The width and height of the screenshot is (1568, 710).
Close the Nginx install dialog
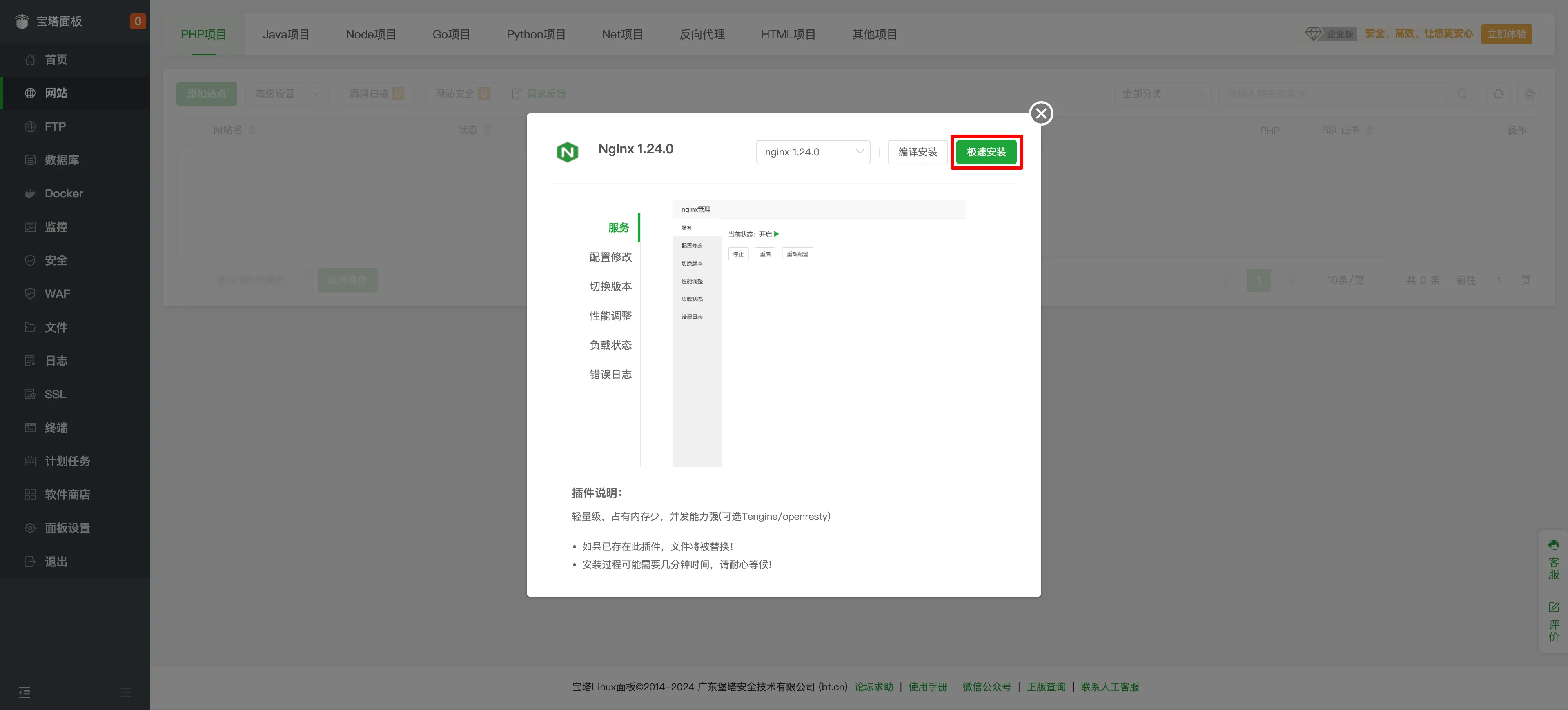[x=1041, y=113]
